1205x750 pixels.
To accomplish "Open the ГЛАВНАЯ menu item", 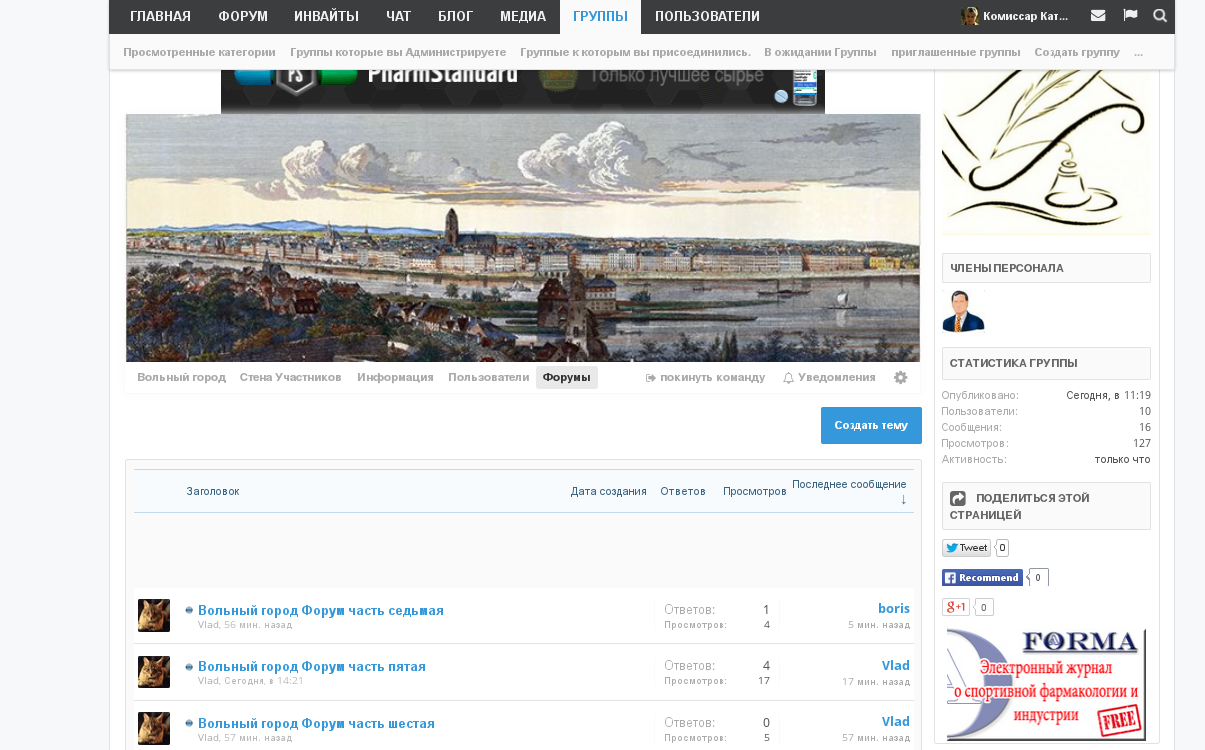I will click(160, 16).
